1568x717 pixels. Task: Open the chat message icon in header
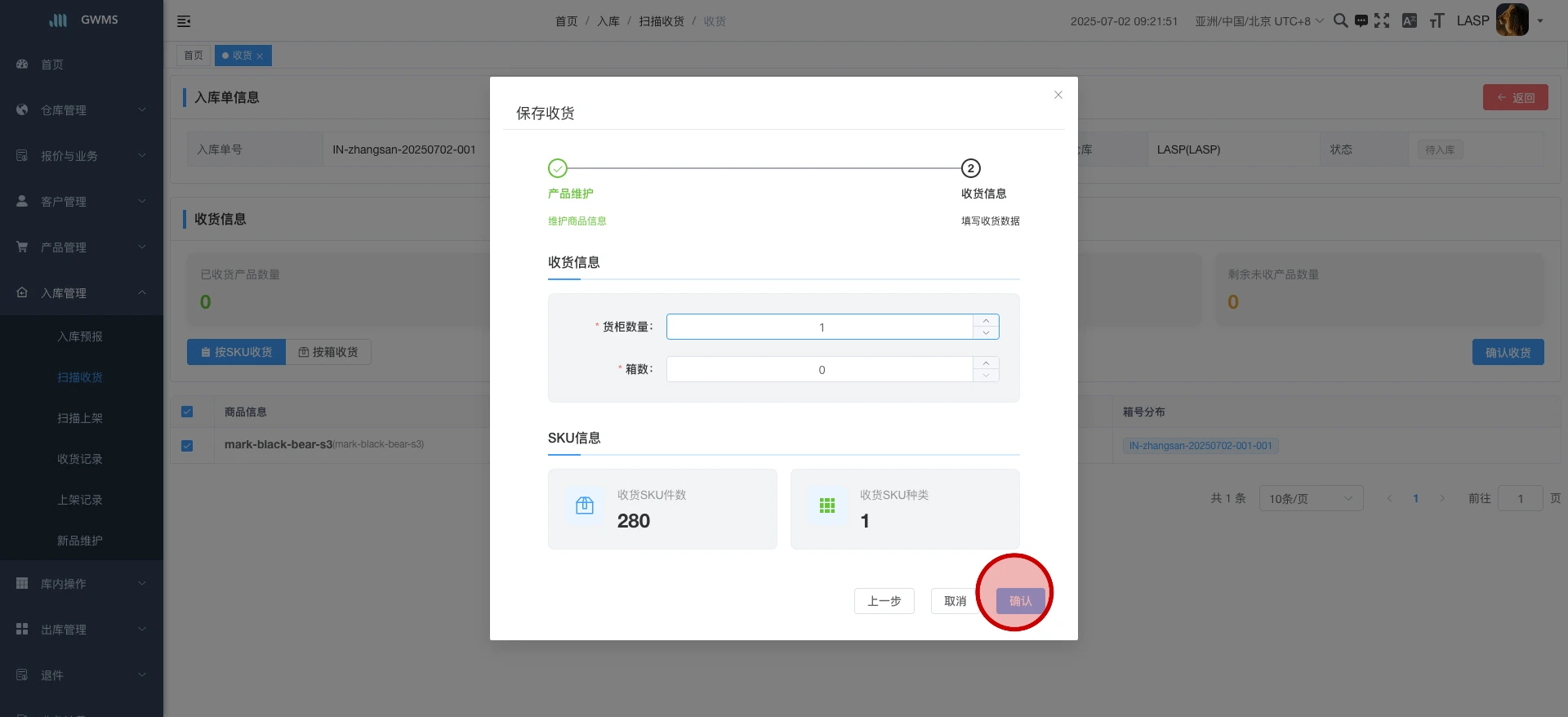click(1361, 21)
